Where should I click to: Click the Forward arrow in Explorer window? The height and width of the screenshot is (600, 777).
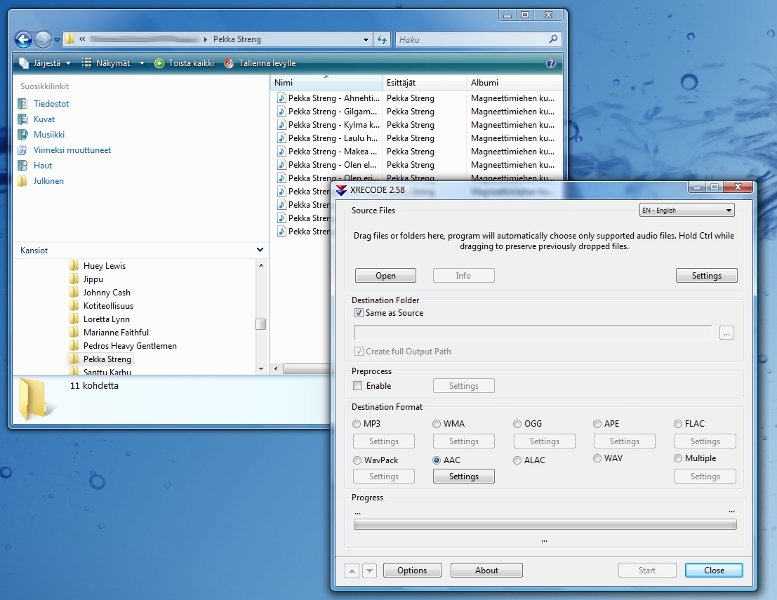pyautogui.click(x=43, y=39)
